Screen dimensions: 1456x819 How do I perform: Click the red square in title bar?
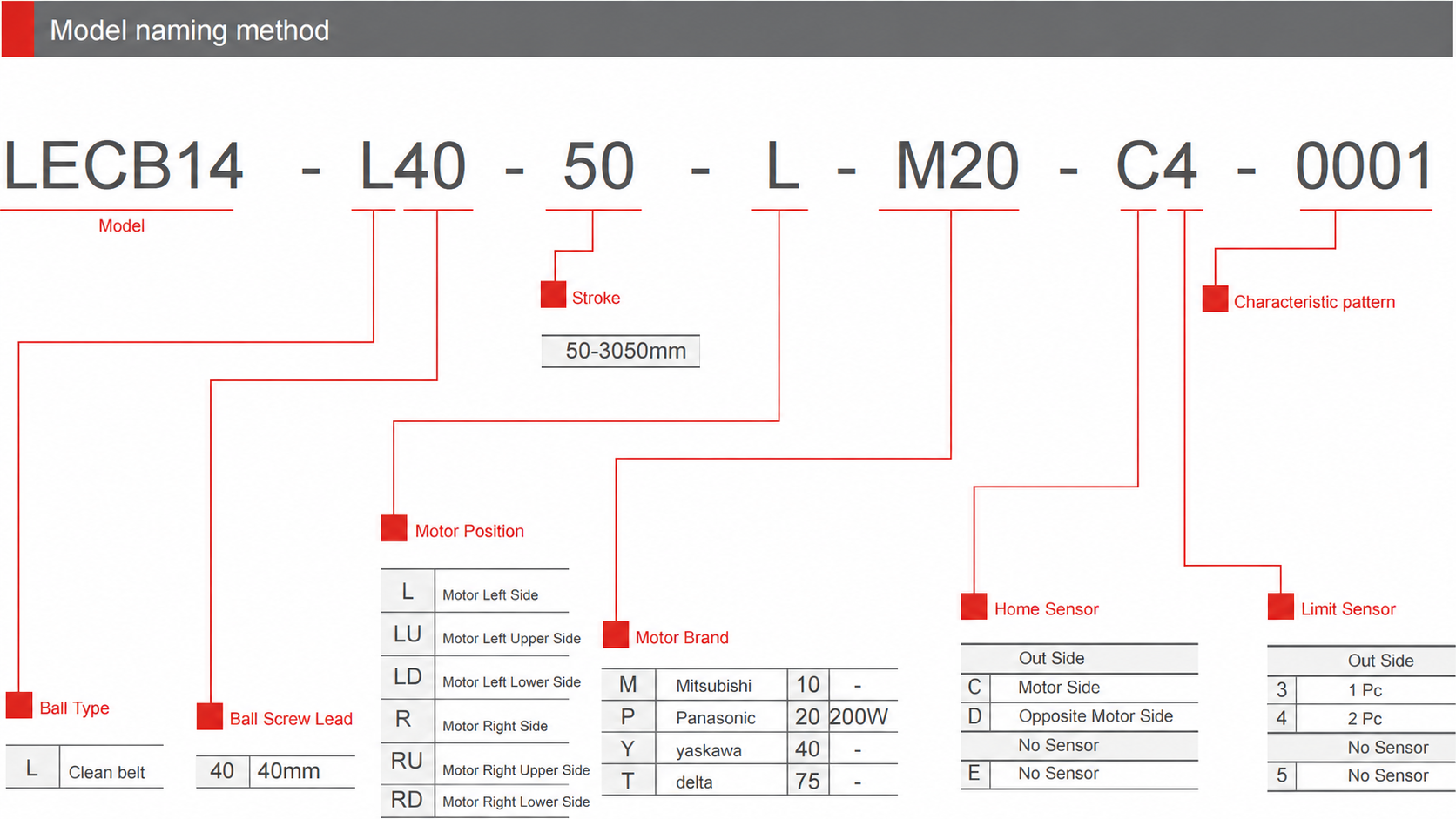pos(17,29)
